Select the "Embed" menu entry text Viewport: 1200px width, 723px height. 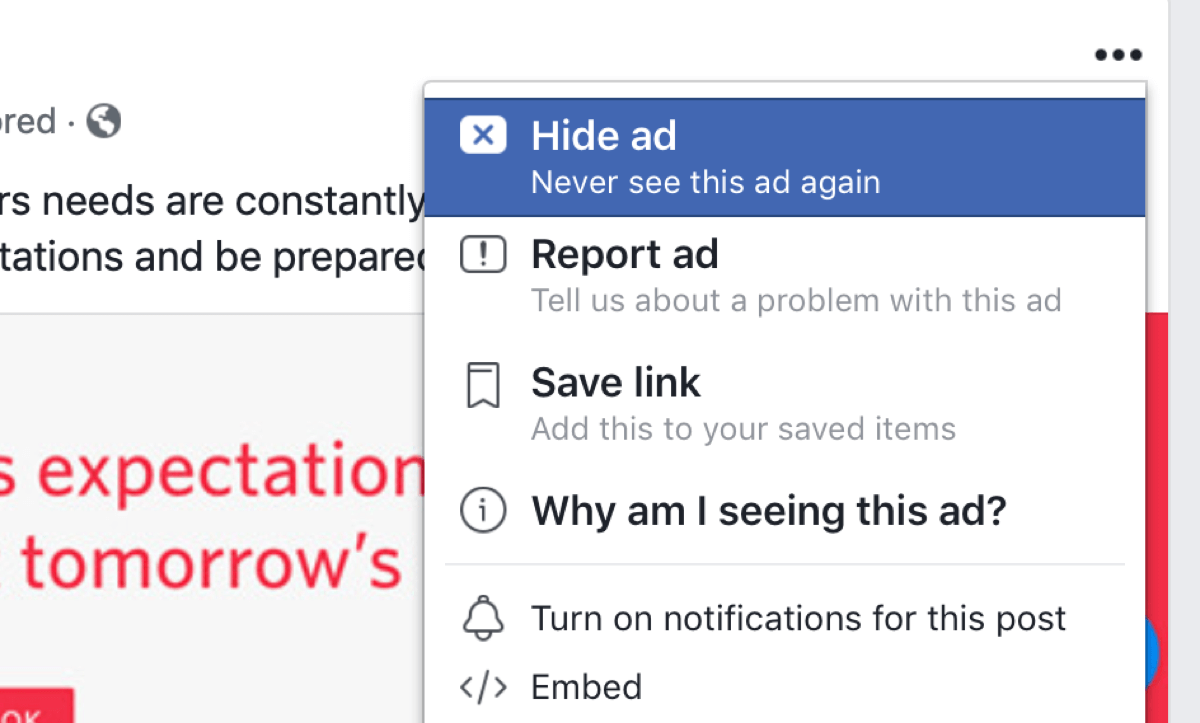[x=586, y=687]
